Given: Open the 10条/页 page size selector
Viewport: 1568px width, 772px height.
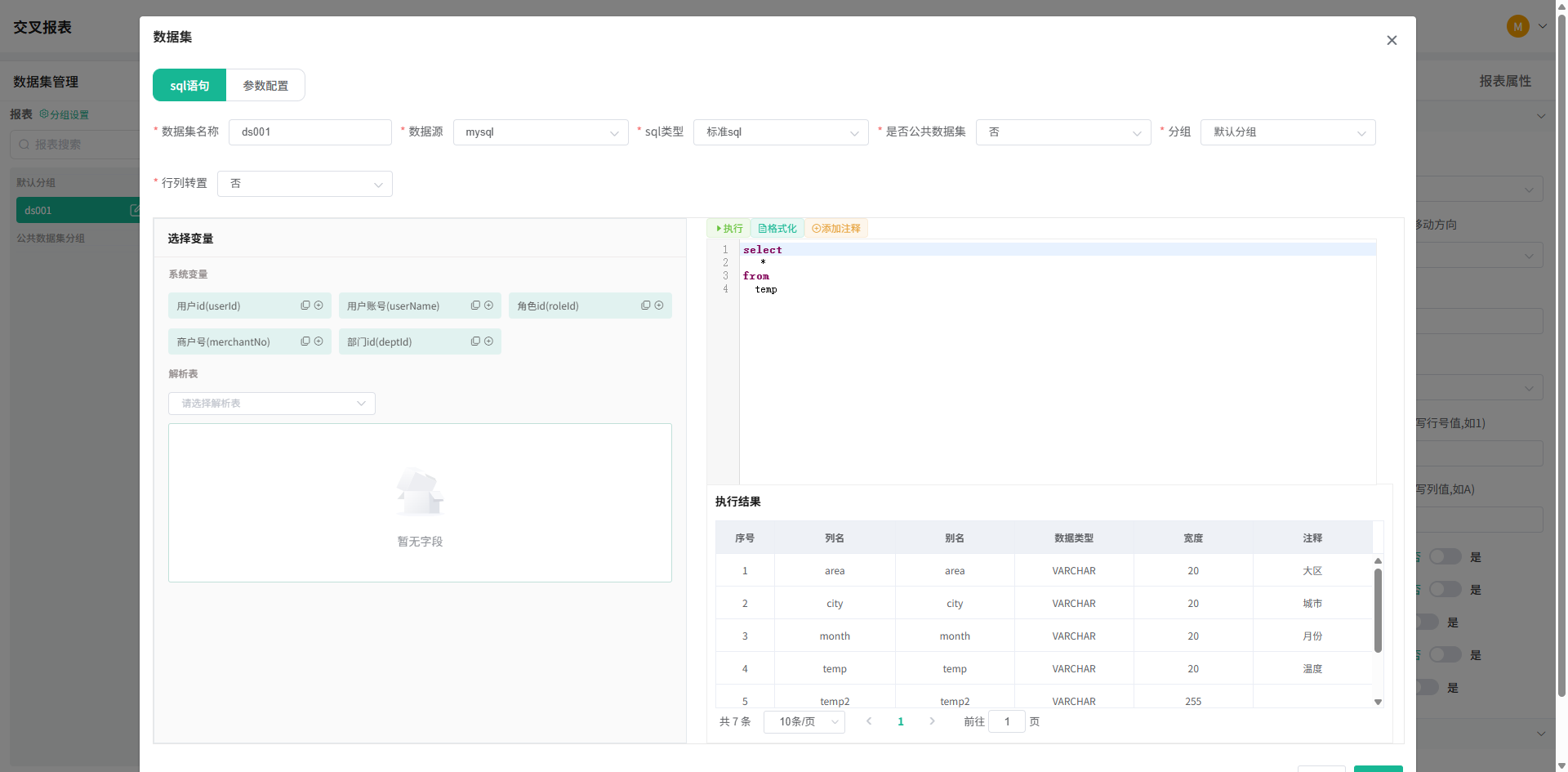Looking at the screenshot, I should click(804, 721).
